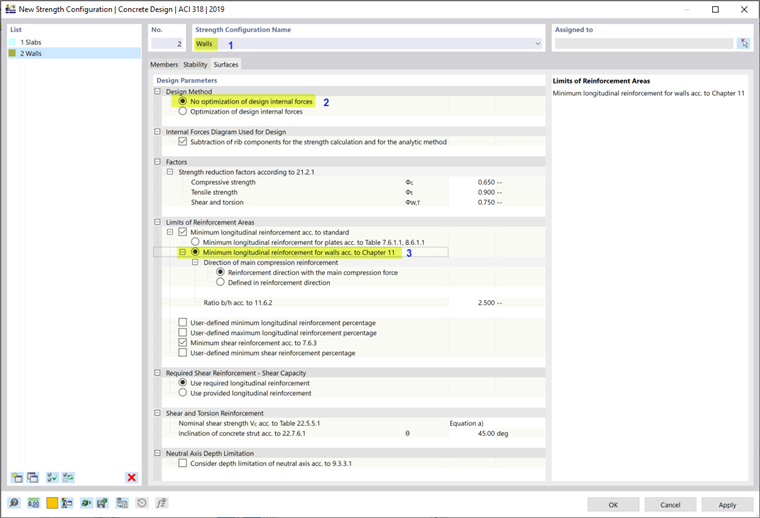Click the OK button
Viewport: 760px width, 518px height.
tap(613, 504)
